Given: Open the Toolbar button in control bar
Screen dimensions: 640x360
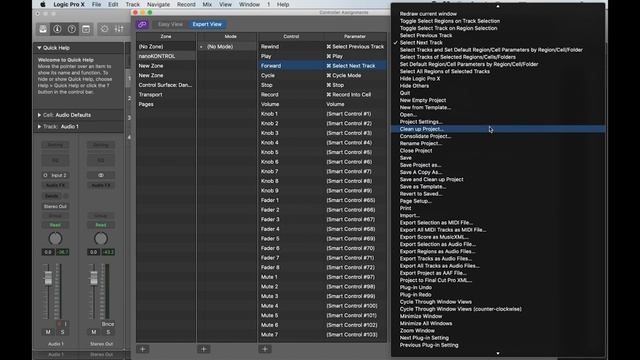Looking at the screenshot, I should click(x=86, y=29).
